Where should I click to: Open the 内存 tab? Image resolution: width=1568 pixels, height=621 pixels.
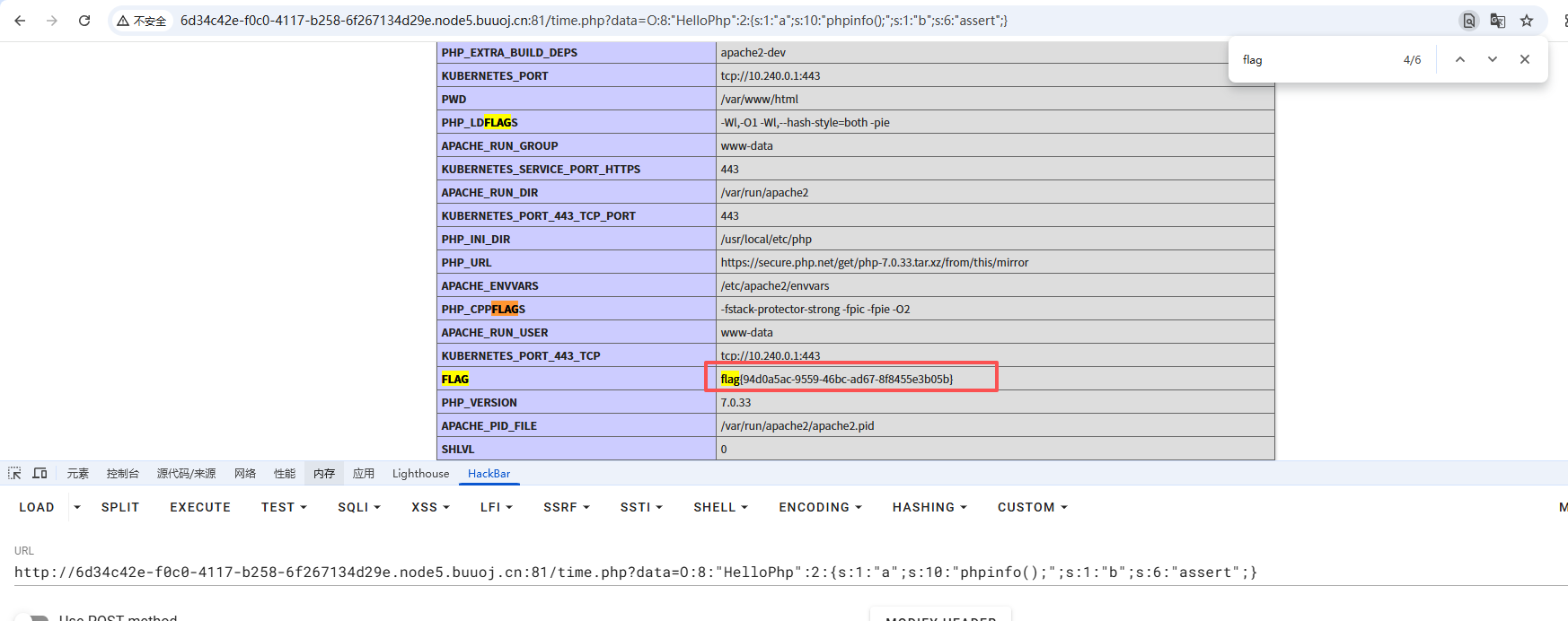point(324,473)
